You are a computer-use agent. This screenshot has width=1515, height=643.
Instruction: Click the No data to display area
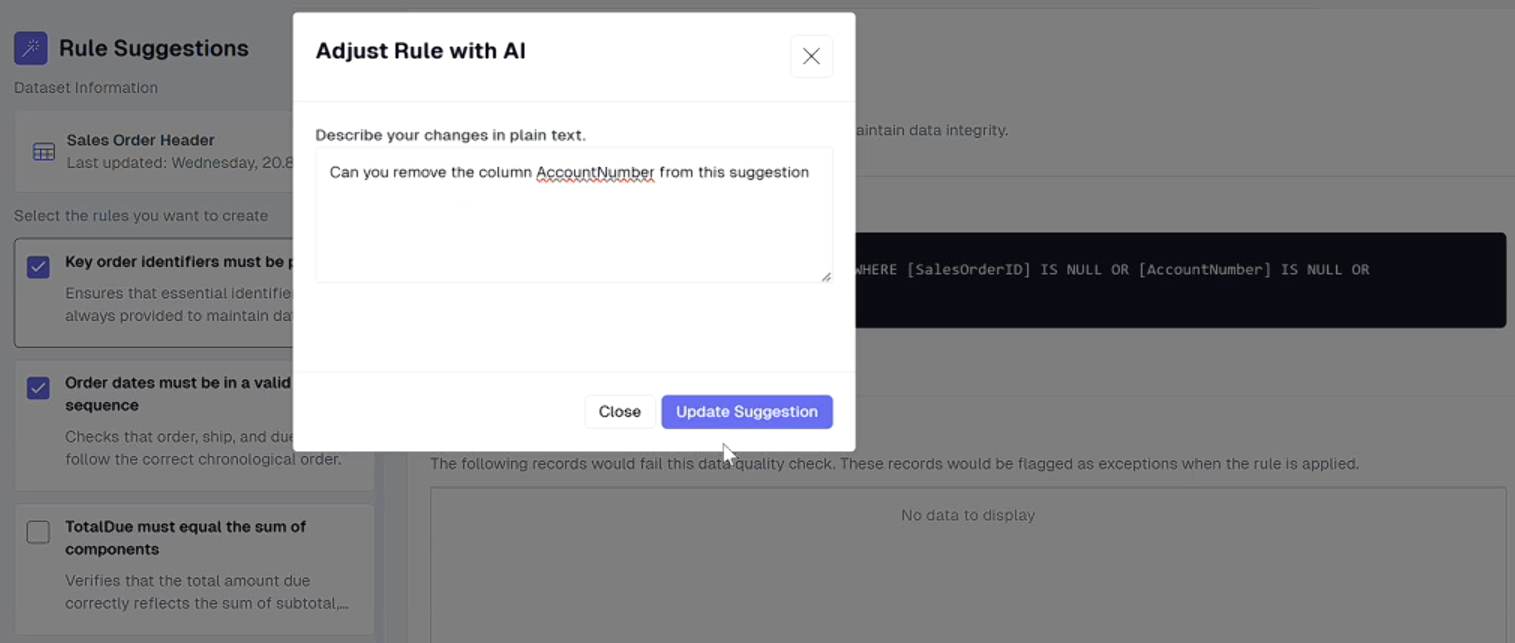967,516
